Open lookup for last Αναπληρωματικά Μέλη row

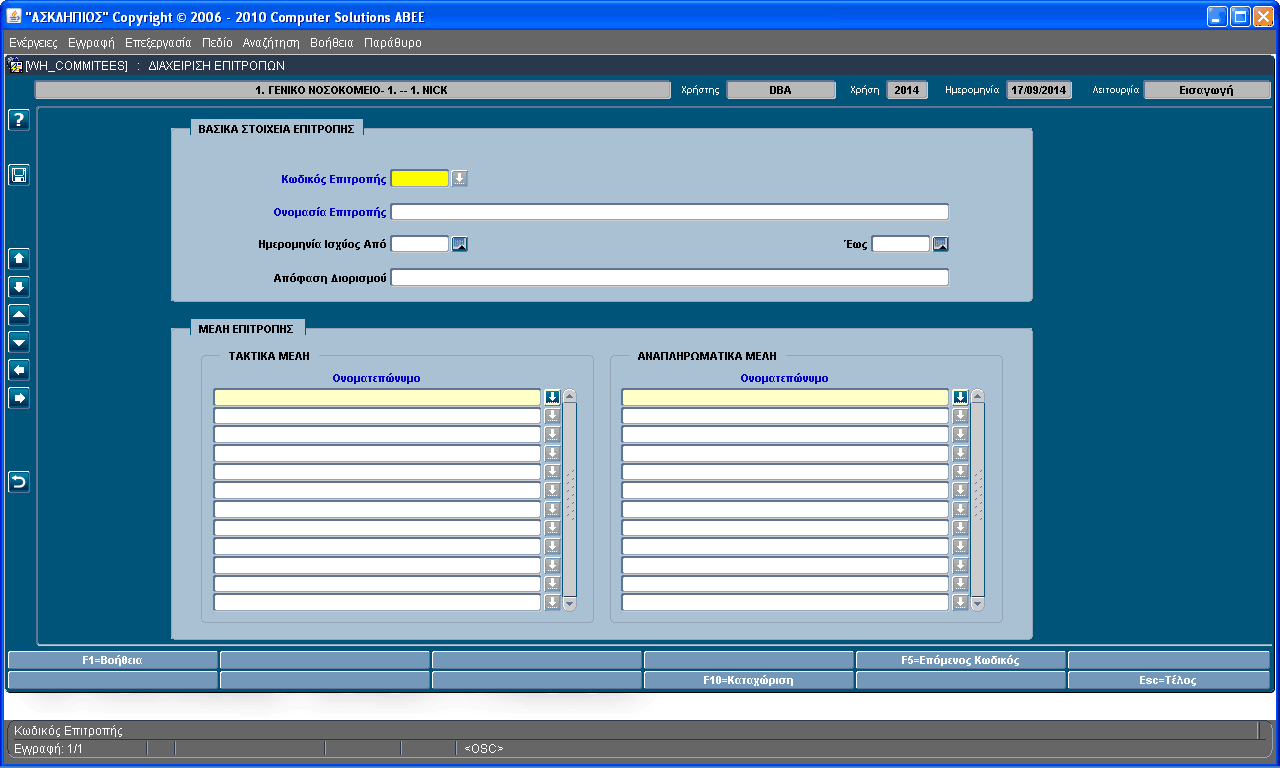click(x=961, y=603)
